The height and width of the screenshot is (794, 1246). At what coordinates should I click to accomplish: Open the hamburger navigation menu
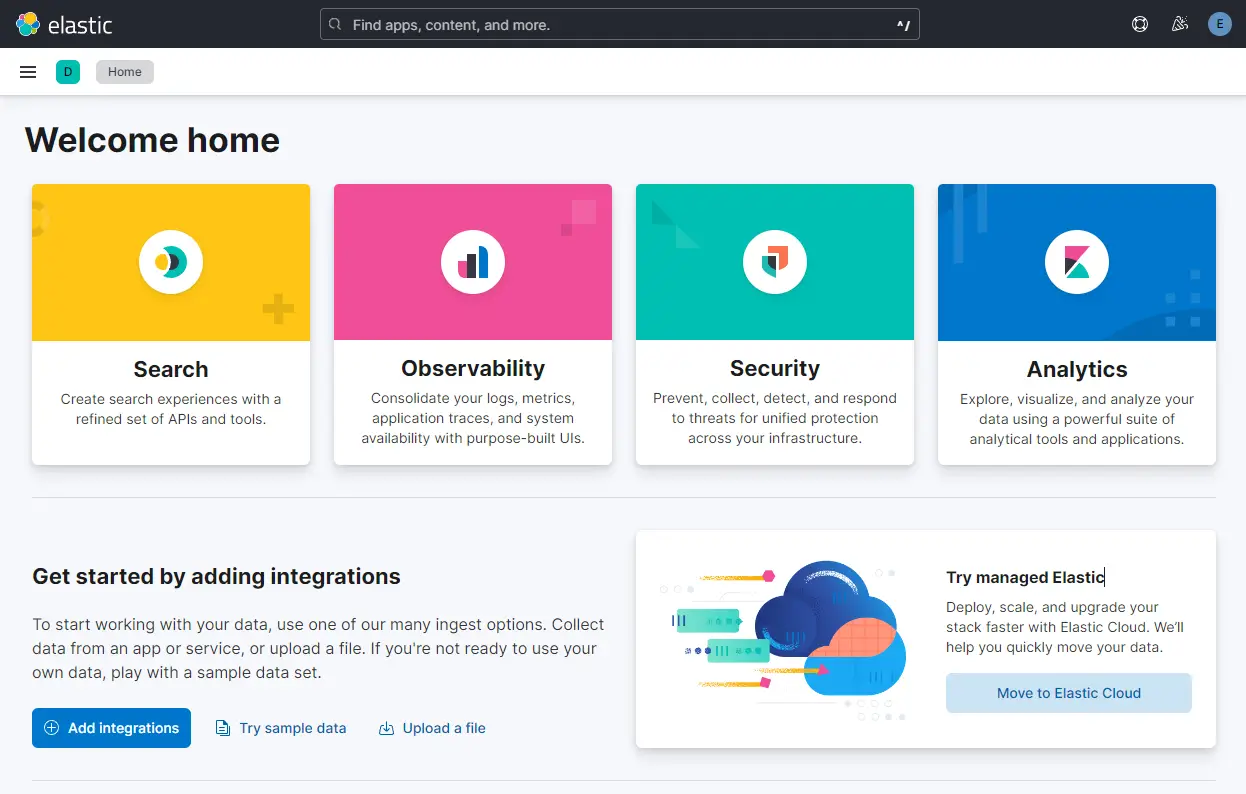click(x=28, y=72)
